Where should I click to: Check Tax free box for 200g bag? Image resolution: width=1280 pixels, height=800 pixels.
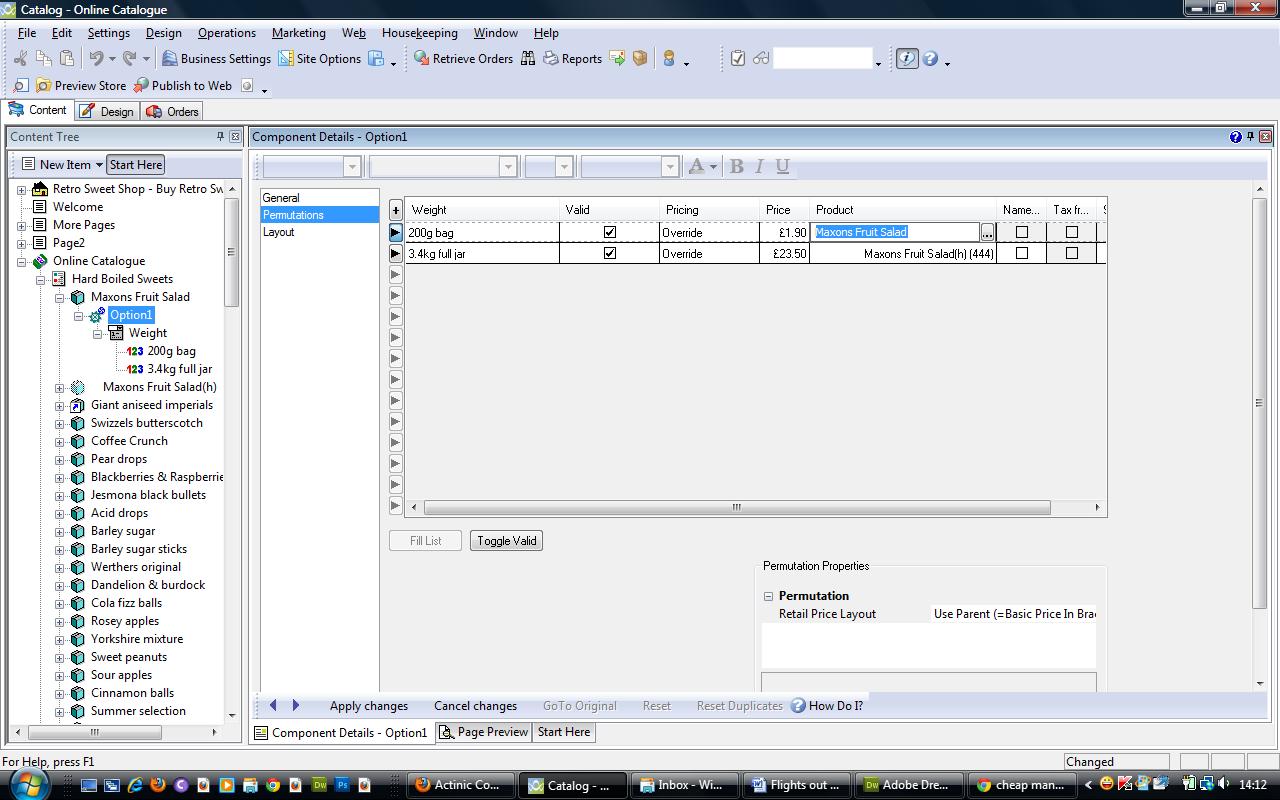(x=1071, y=232)
